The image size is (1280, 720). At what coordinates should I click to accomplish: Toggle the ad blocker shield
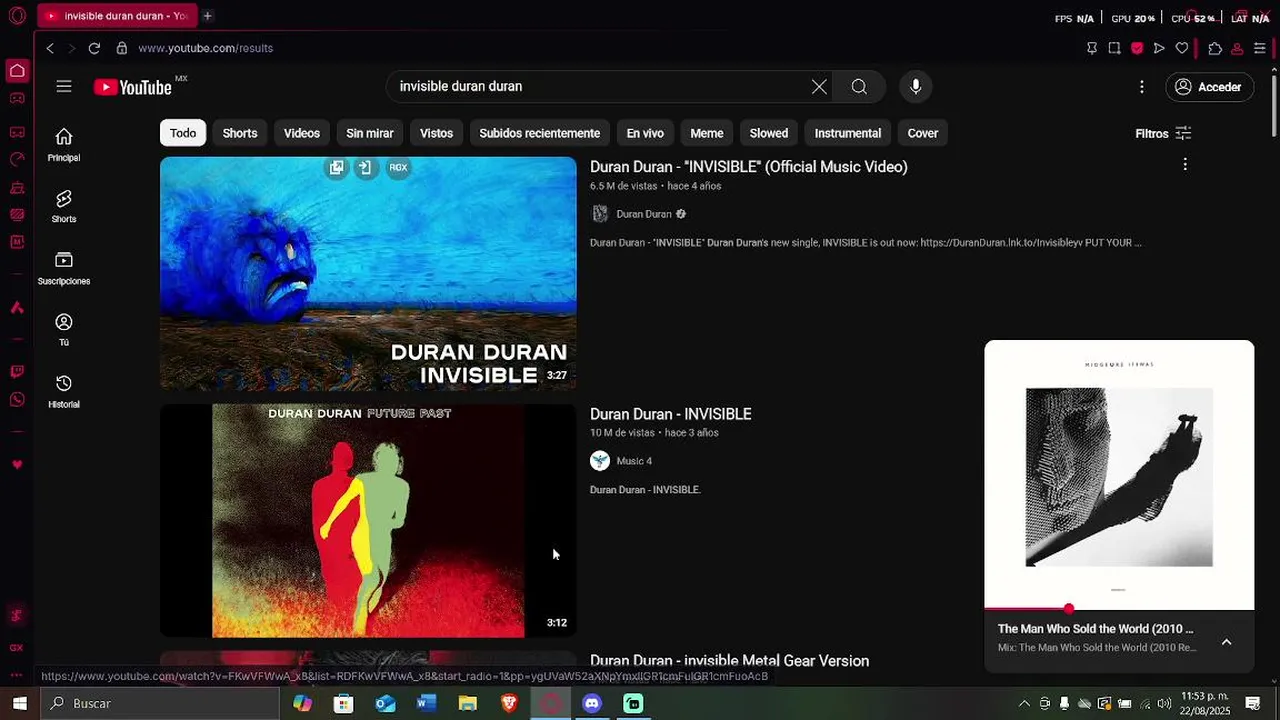[1137, 48]
